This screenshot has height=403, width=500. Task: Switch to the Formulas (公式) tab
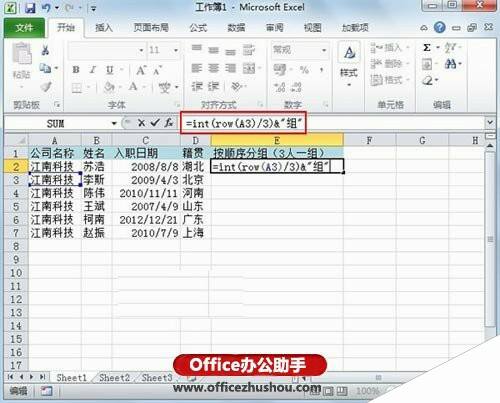(198, 28)
